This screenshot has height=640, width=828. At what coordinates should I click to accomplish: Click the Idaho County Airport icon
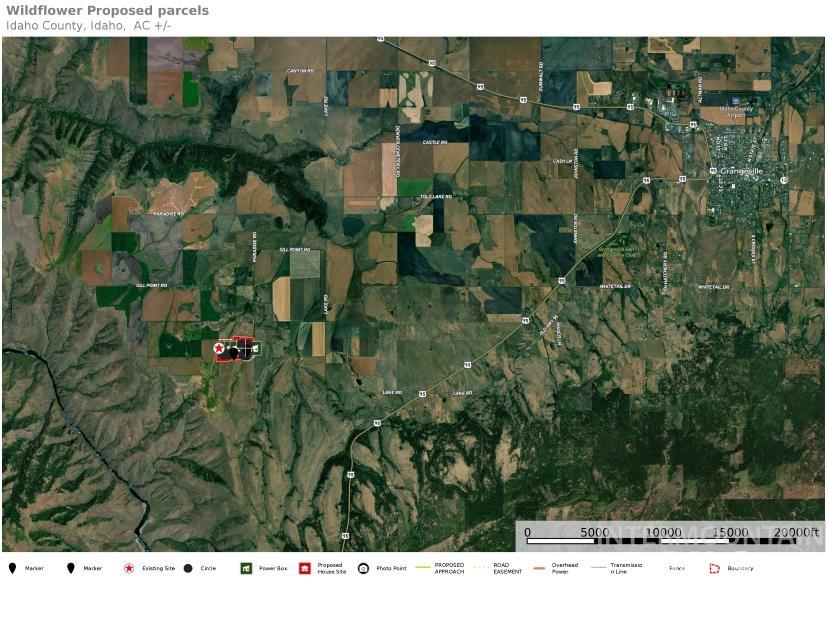[736, 101]
